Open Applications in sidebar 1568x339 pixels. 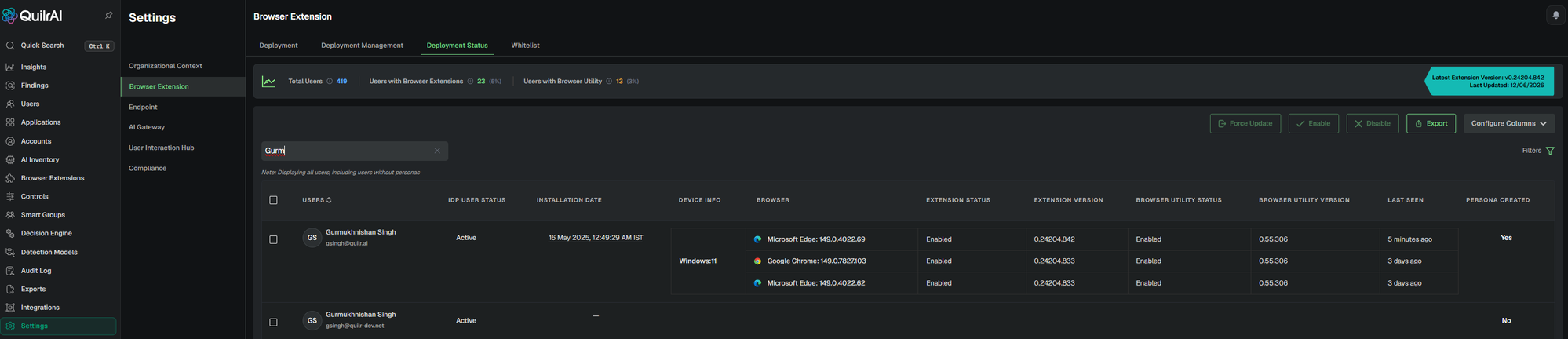tap(41, 122)
